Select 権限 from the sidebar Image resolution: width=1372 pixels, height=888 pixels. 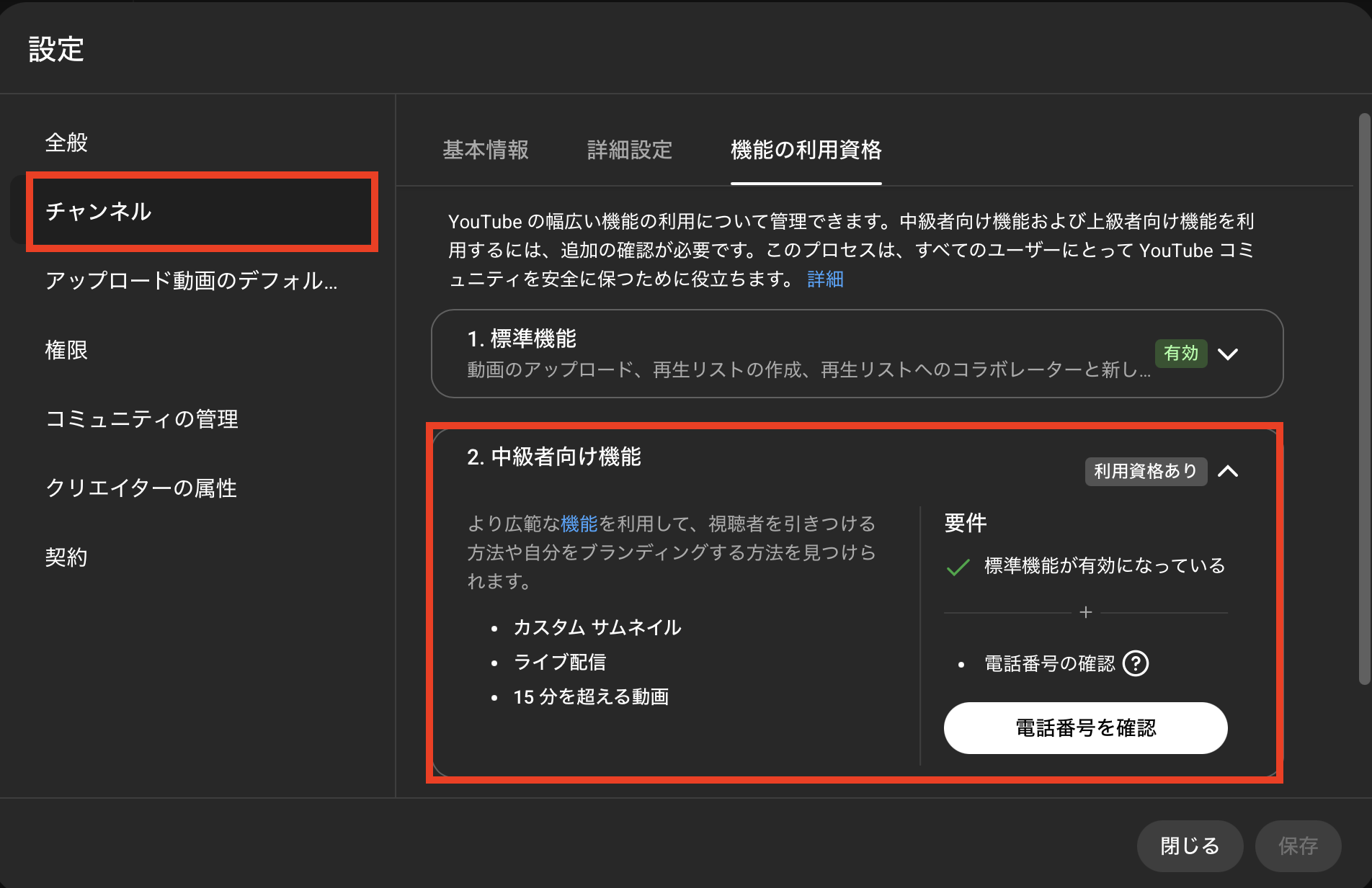point(67,351)
